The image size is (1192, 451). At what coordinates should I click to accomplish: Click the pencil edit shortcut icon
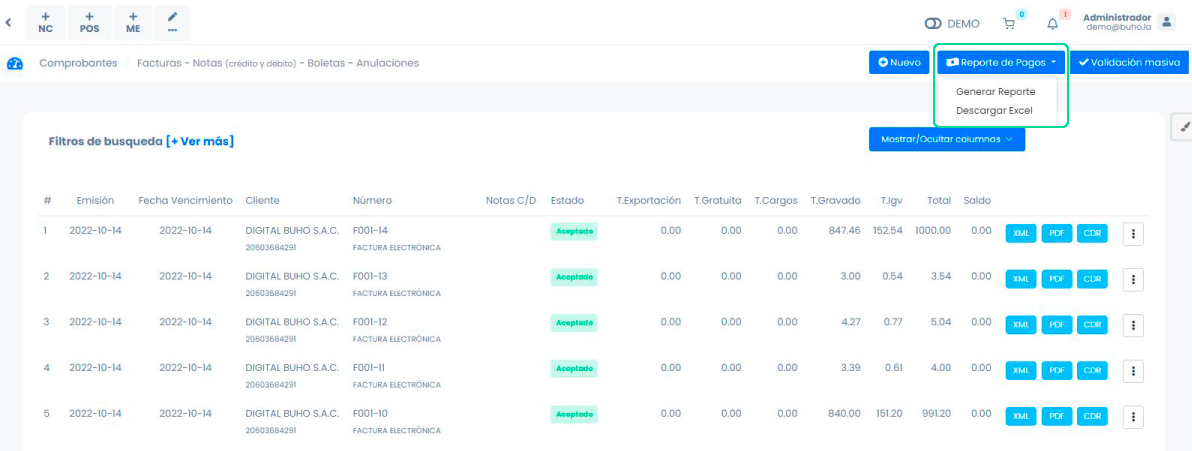point(172,22)
